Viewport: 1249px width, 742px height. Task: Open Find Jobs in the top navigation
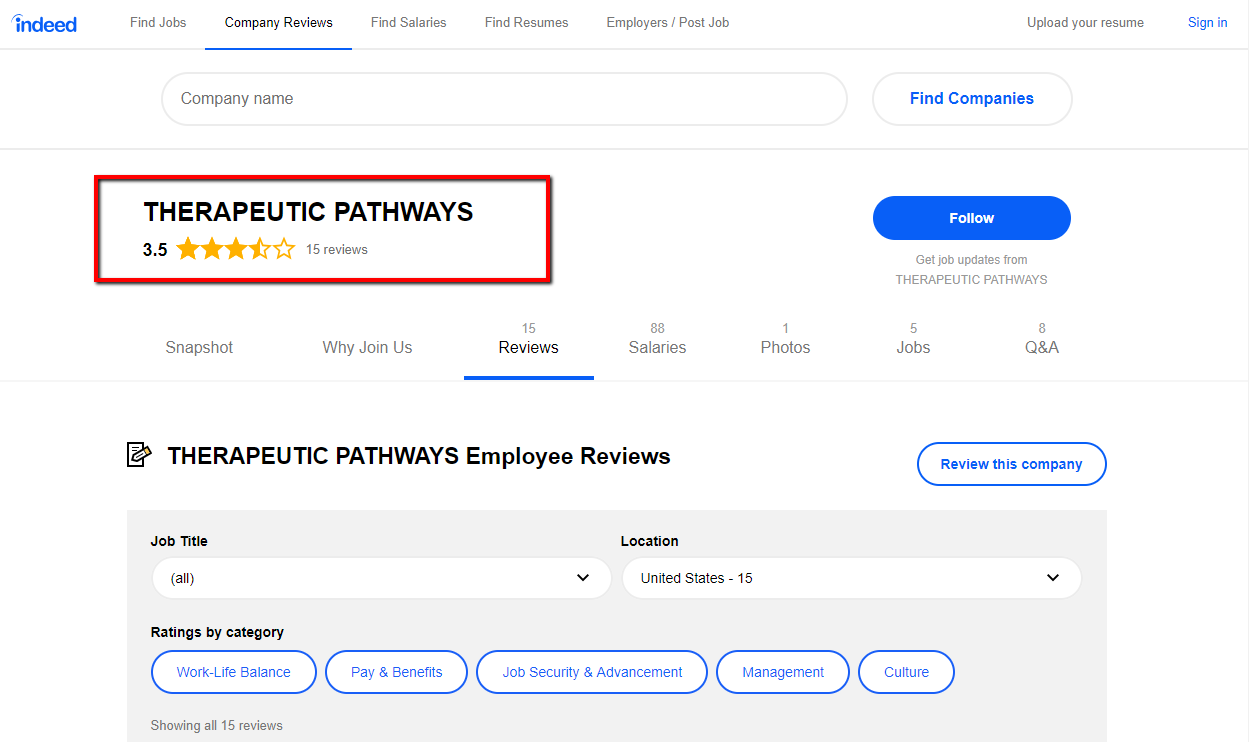click(x=158, y=22)
